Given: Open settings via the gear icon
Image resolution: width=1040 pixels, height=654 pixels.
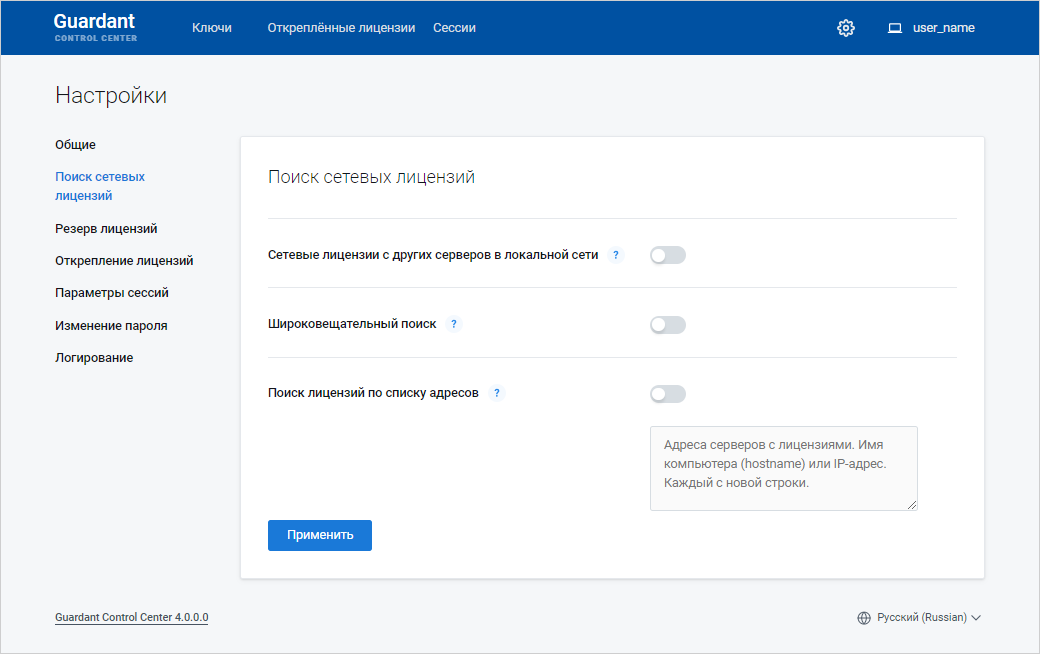Looking at the screenshot, I should click(846, 28).
